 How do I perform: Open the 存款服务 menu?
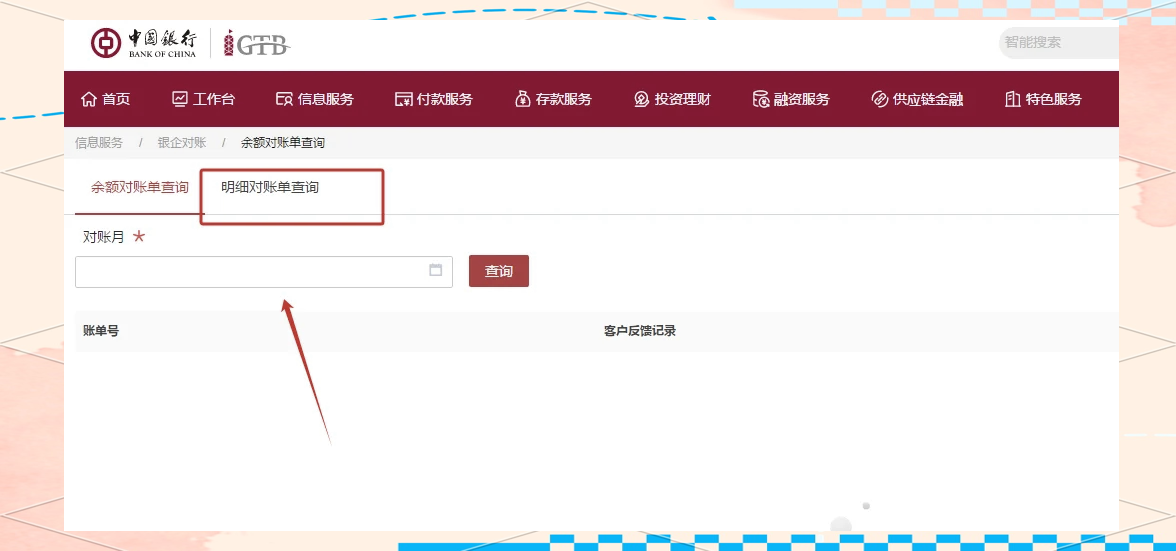(x=554, y=99)
